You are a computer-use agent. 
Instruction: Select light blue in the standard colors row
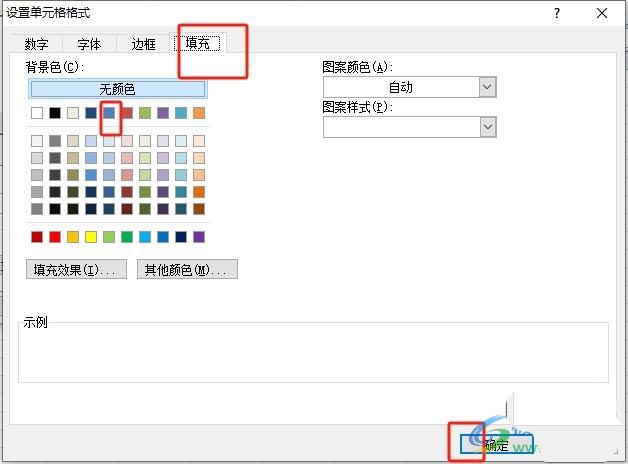145,237
